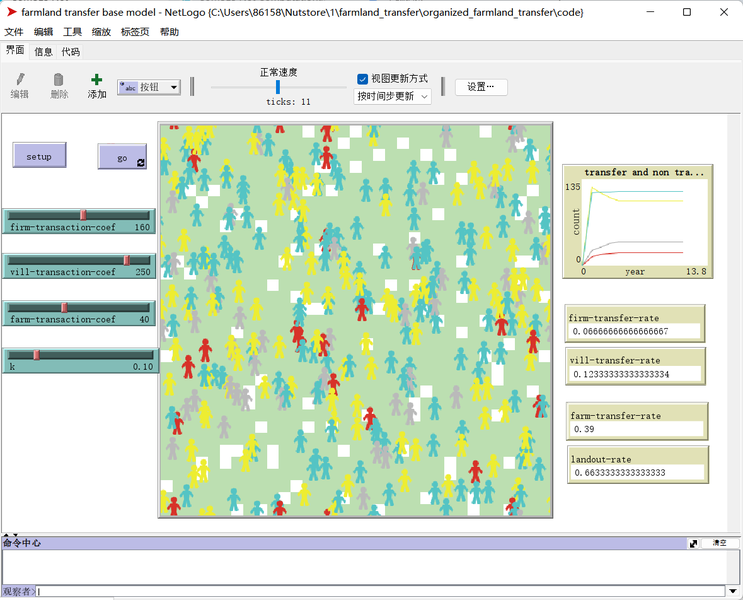
Task: Click the Delete (删除) trash icon
Action: click(59, 80)
